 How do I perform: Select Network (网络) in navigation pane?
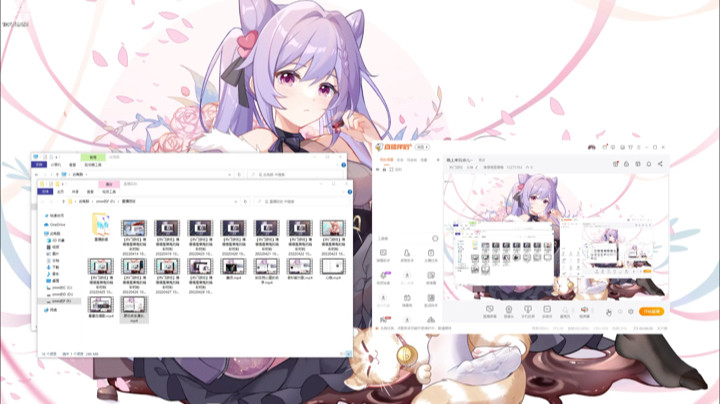tap(51, 310)
